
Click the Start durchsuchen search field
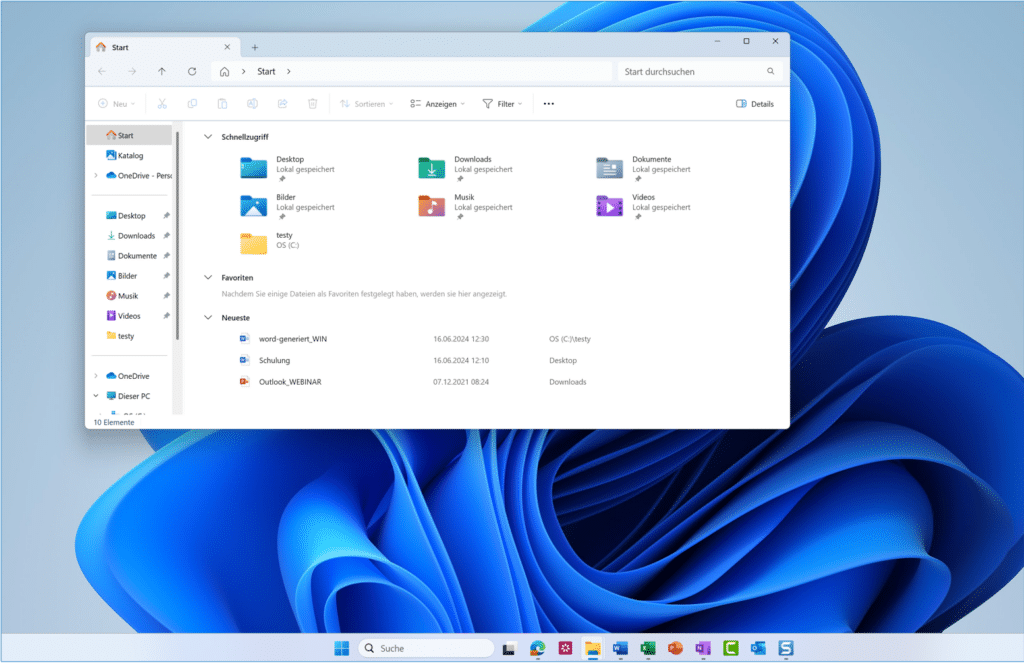pyautogui.click(x=700, y=72)
